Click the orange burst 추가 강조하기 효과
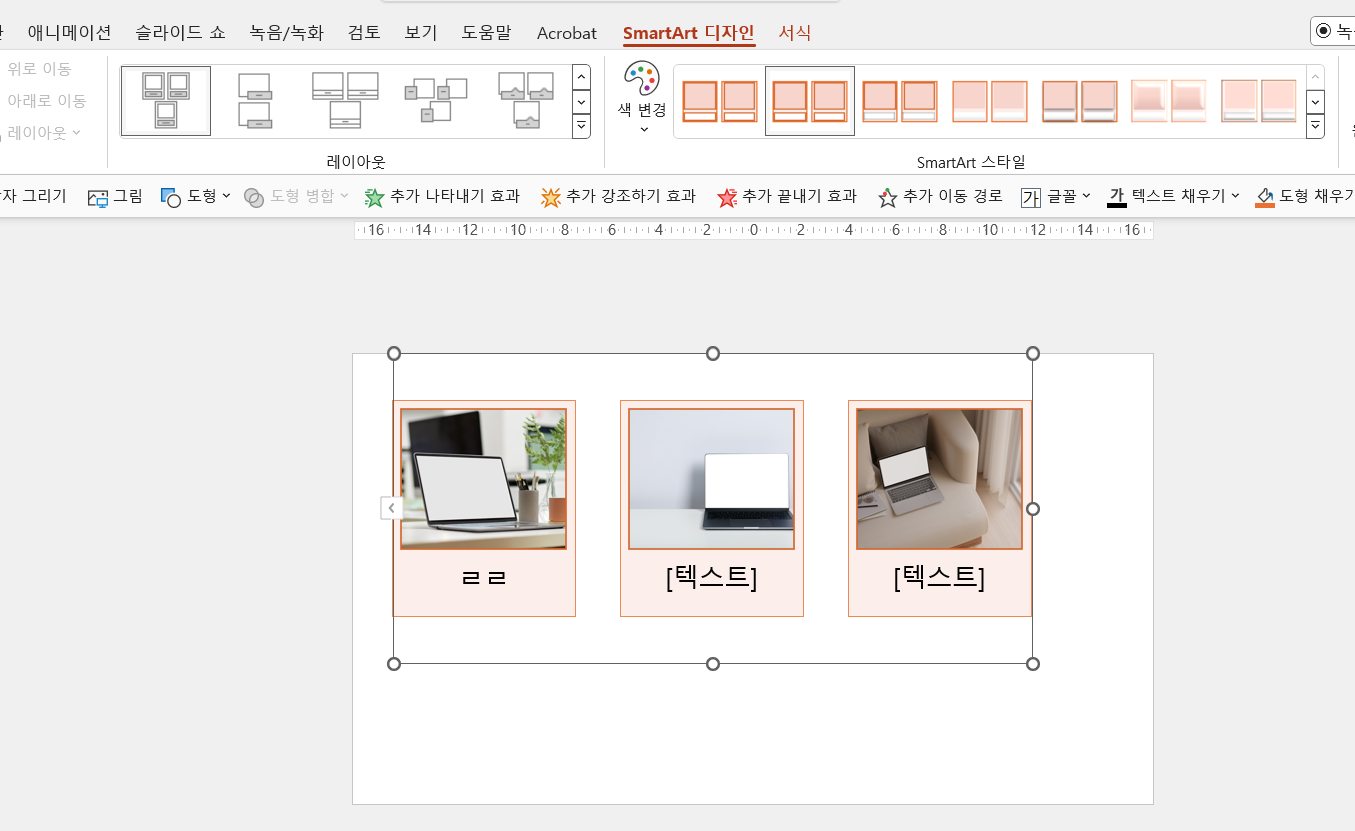1355x831 pixels. [x=618, y=196]
